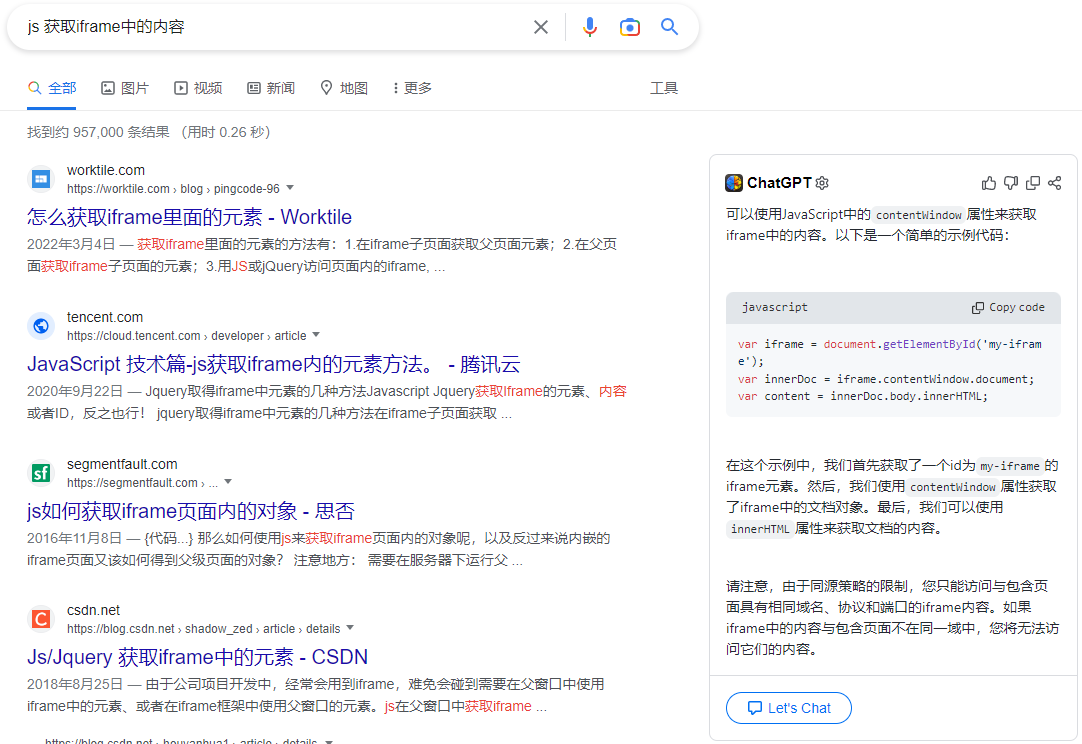Click the csdn.net favicon

pos(41,619)
